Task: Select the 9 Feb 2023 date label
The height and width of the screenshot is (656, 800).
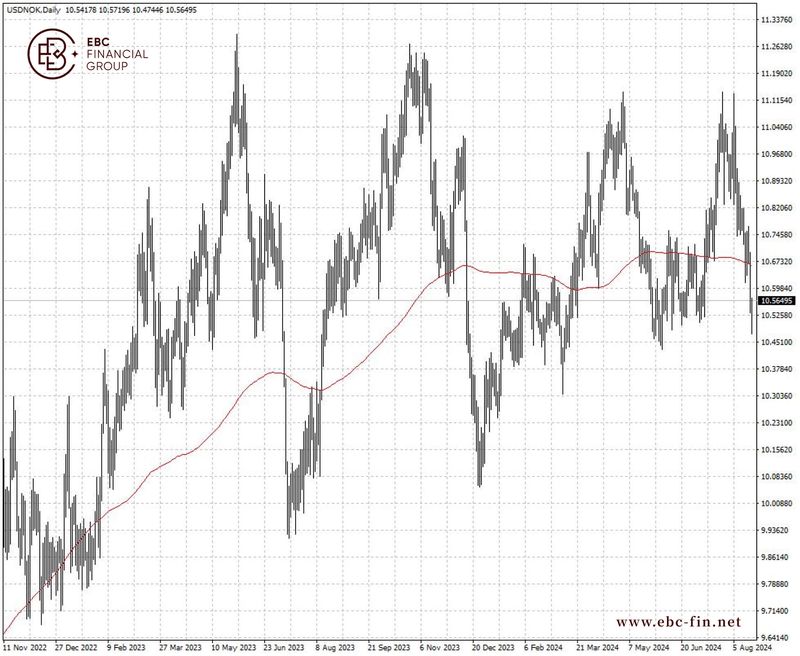Action: point(128,648)
